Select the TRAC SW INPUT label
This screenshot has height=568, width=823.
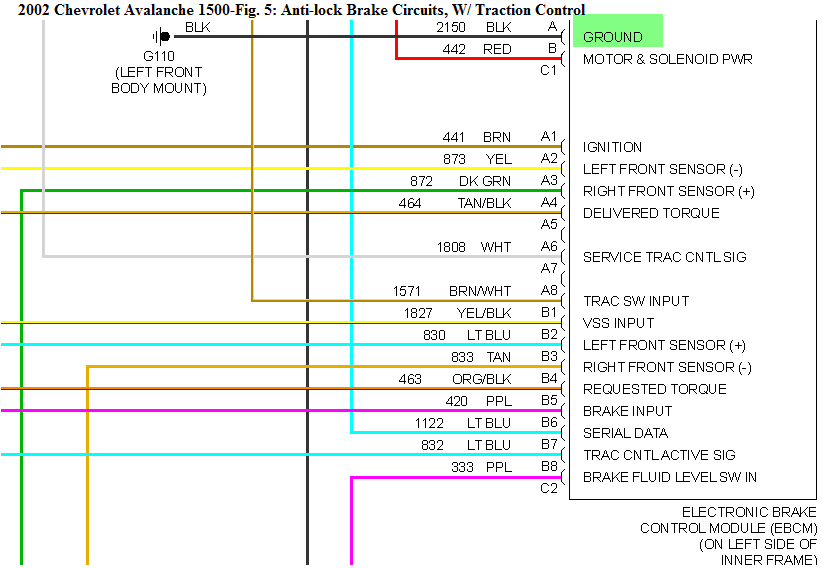point(636,301)
